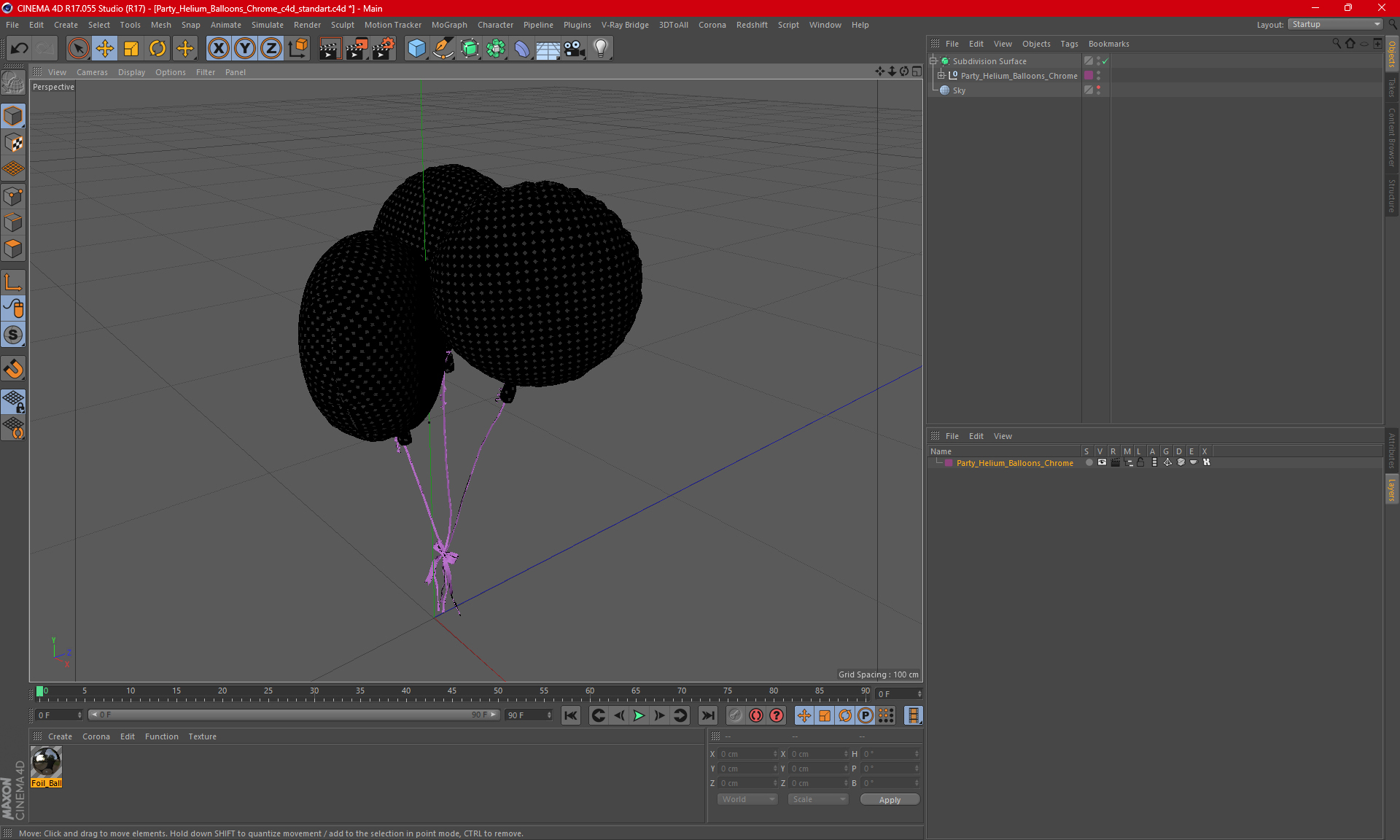Render to Picture Viewer
Viewport: 1400px width, 840px height.
click(x=357, y=48)
